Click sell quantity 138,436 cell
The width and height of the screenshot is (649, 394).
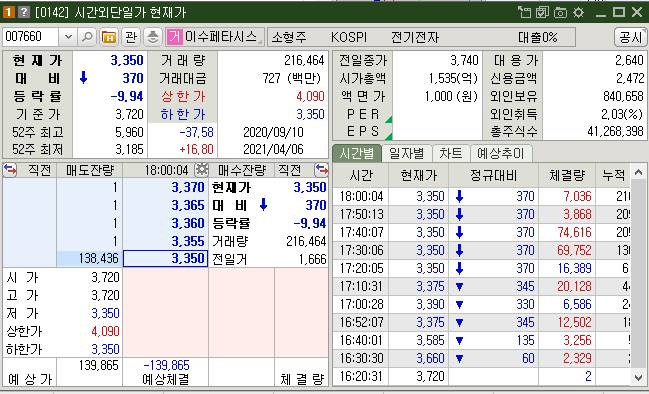coord(89,259)
